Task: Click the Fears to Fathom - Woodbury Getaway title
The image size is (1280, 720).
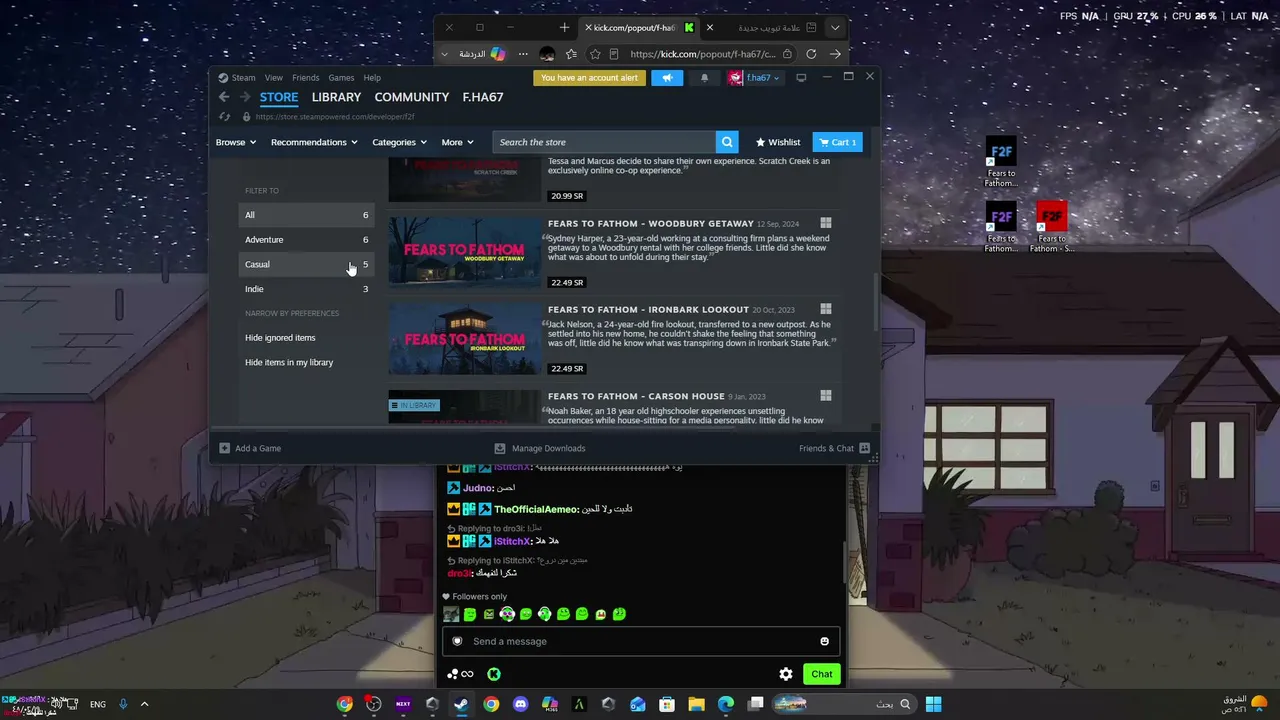Action: 651,224
